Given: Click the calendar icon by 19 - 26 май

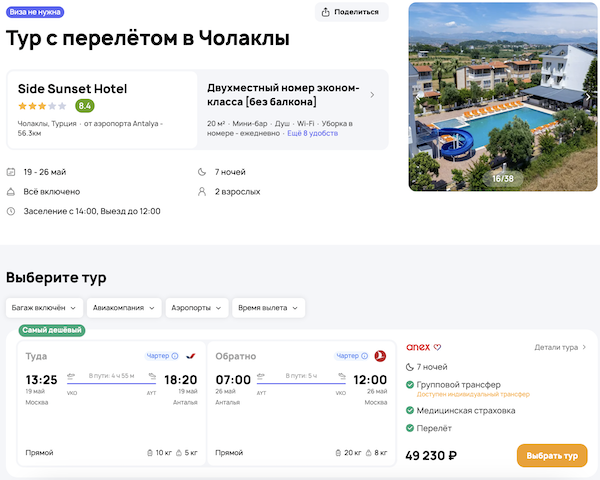Looking at the screenshot, I should [x=11, y=172].
